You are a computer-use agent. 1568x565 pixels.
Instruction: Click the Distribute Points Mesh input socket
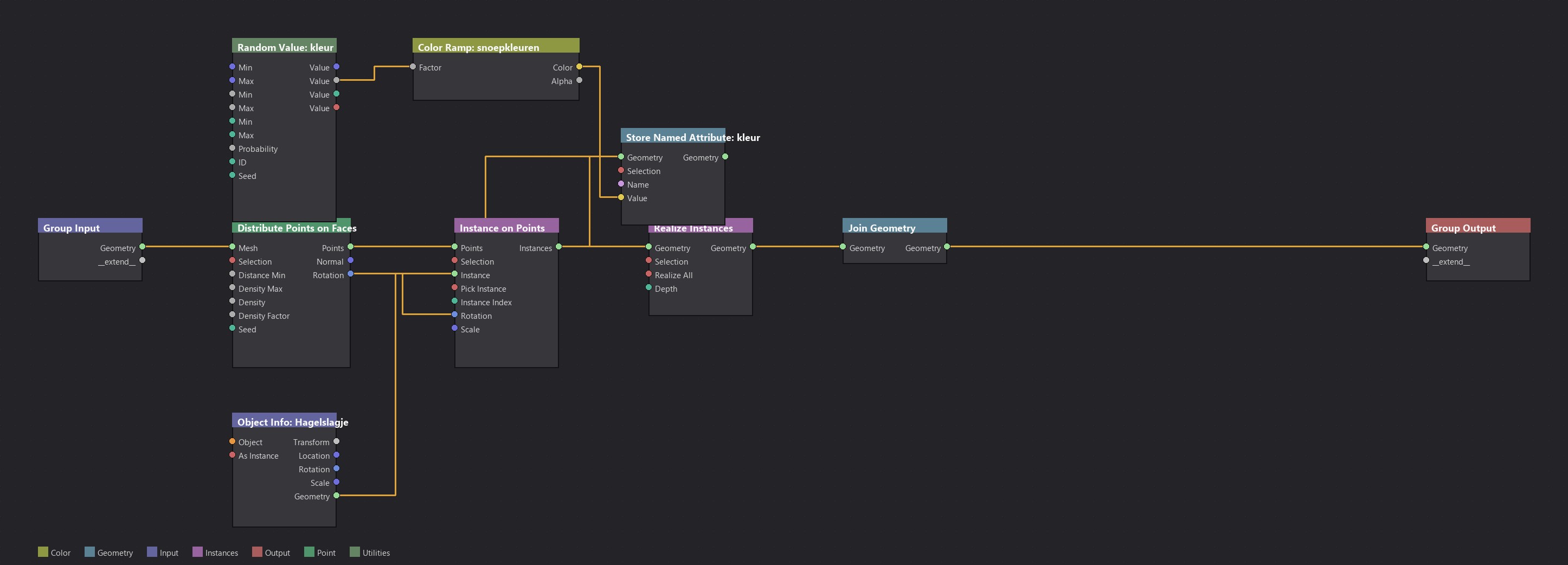click(x=232, y=247)
